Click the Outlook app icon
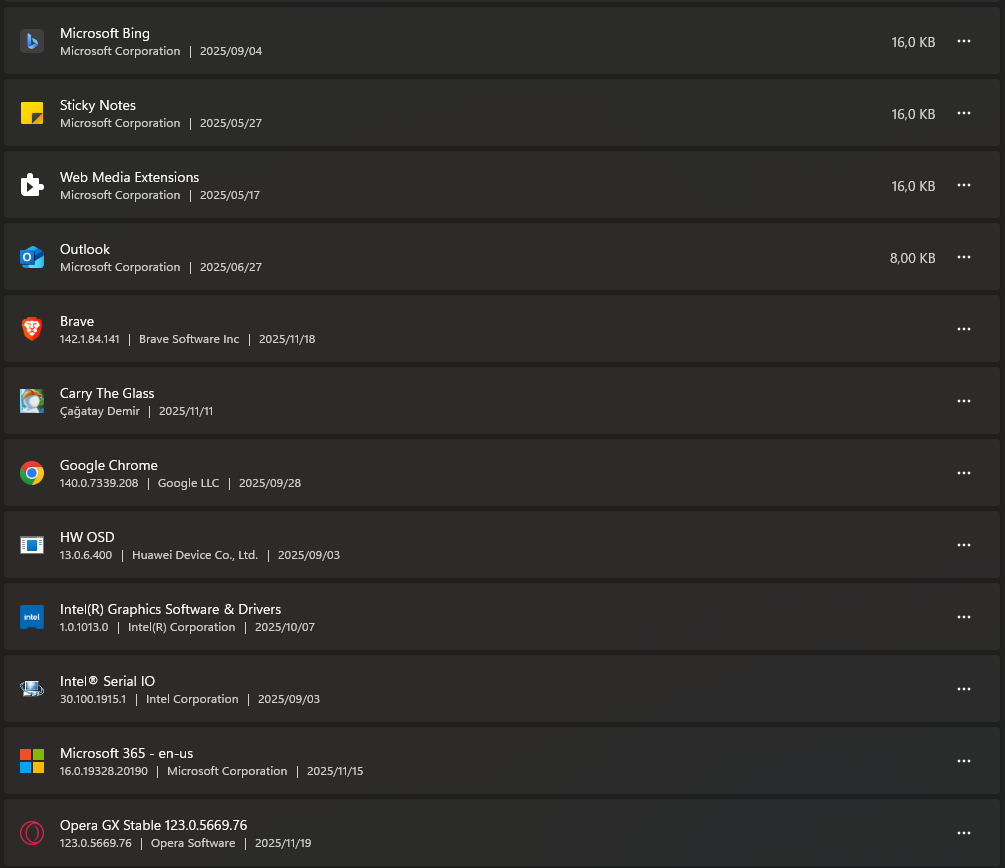Image resolution: width=1005 pixels, height=868 pixels. coord(32,257)
